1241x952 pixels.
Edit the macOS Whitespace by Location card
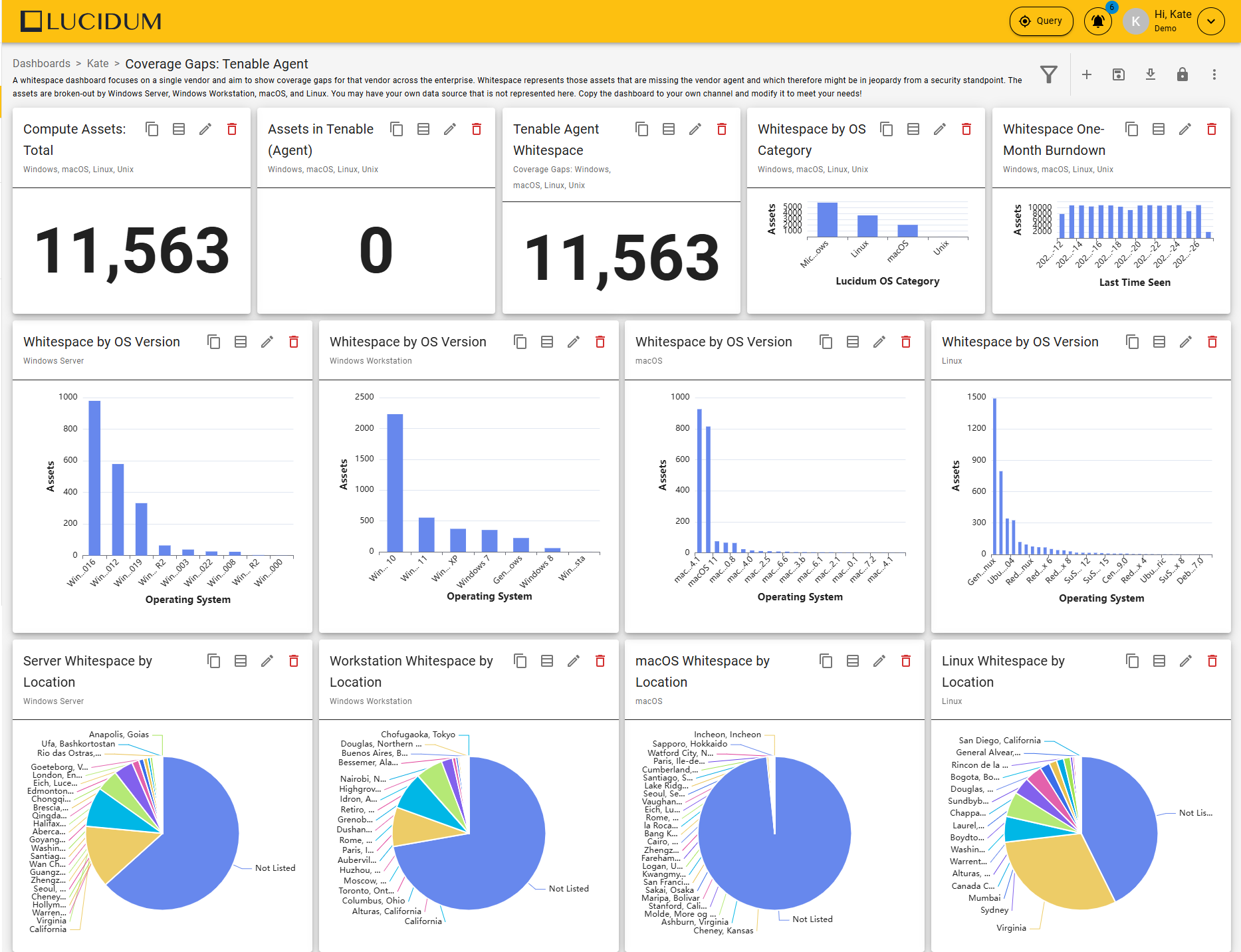879,661
